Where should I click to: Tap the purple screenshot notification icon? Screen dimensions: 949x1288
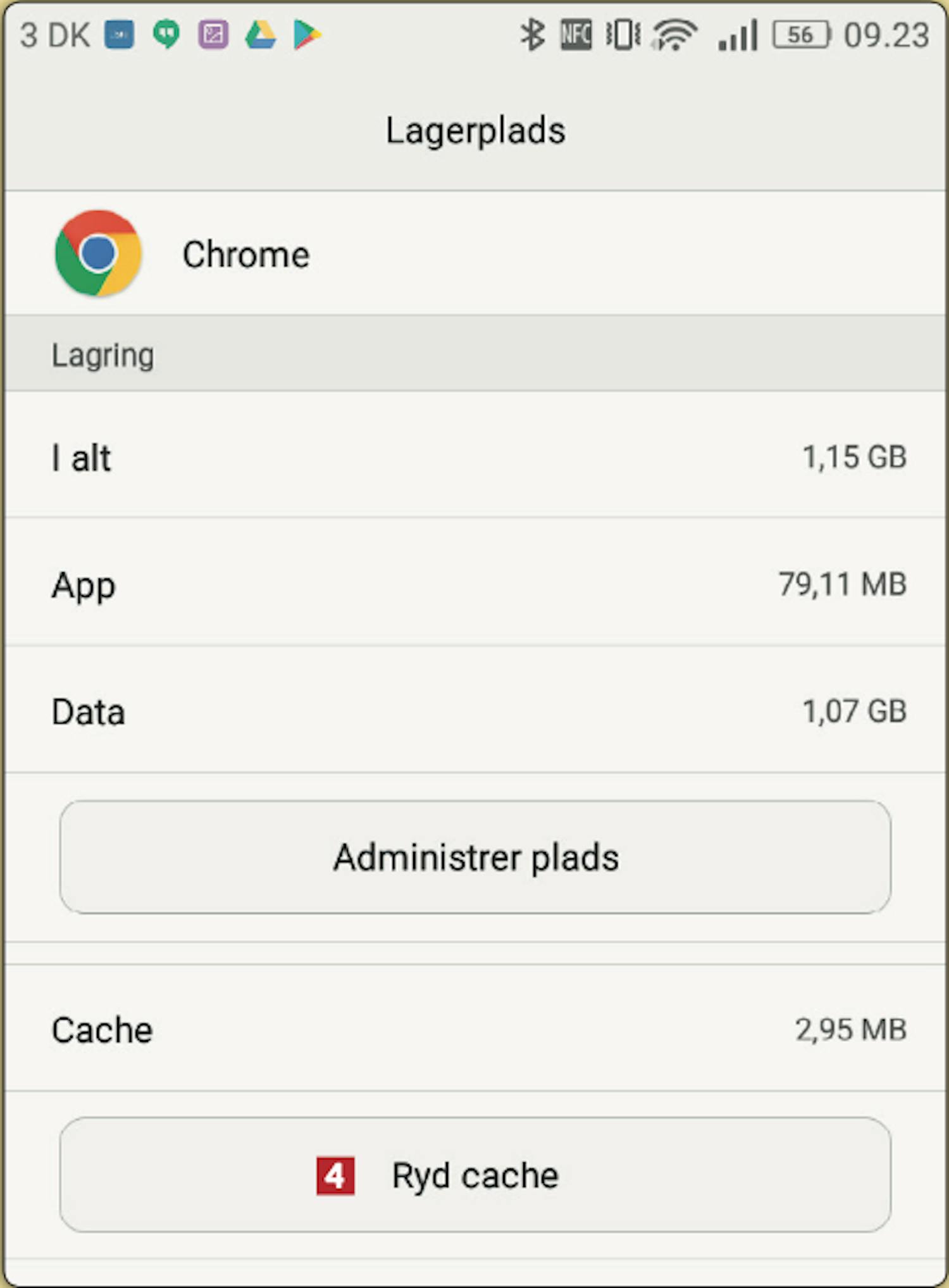[214, 35]
